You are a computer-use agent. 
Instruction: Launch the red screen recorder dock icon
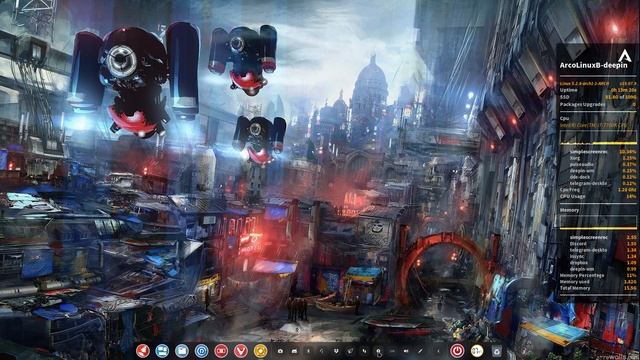coord(221,351)
